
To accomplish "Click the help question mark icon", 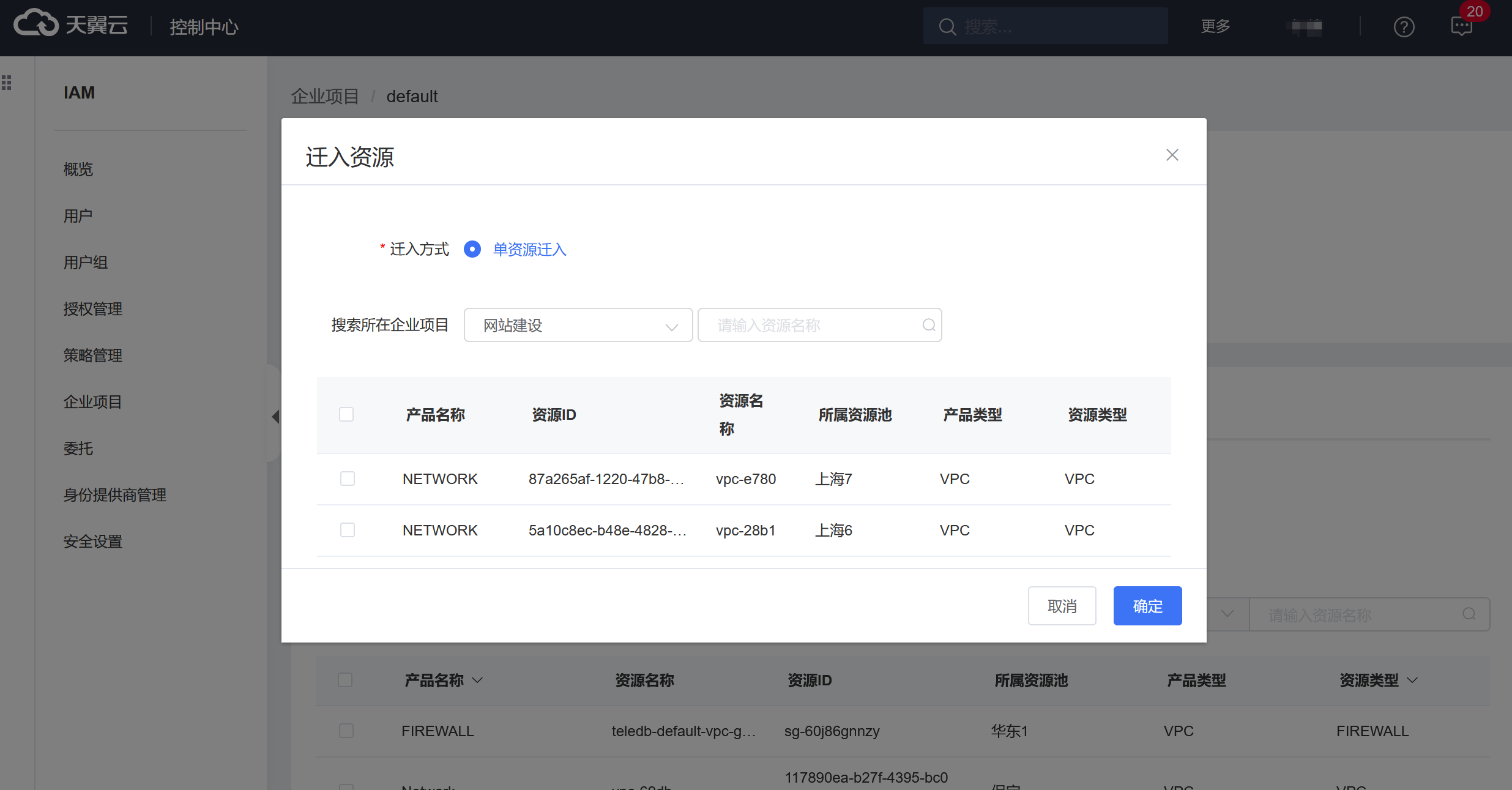I will 1404,27.
